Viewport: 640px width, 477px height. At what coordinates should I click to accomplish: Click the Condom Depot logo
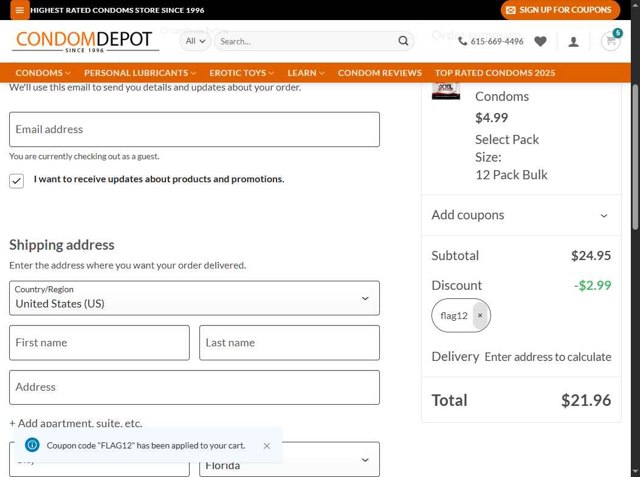(85, 42)
